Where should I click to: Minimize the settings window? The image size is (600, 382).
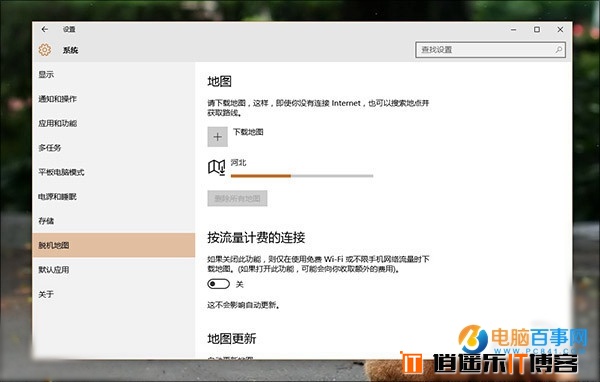[x=514, y=29]
